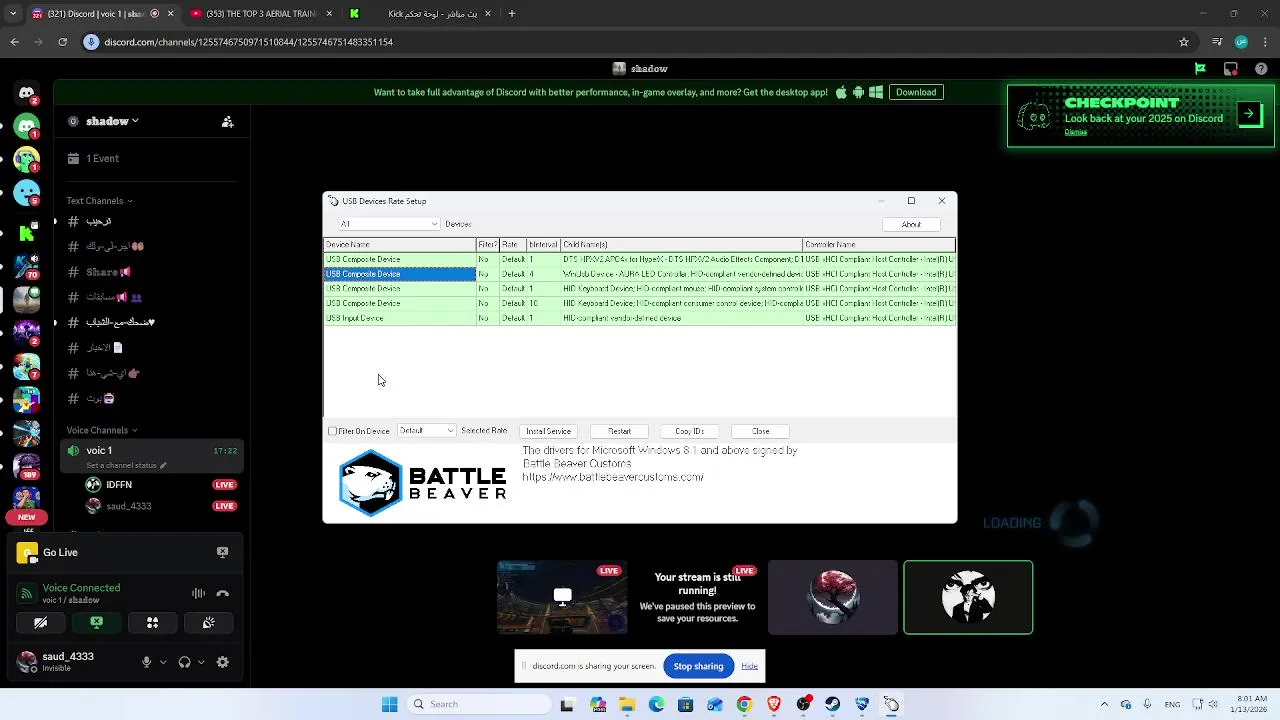Screen dimensions: 1280x720
Task: Reload the browser page
Action: coord(62,42)
